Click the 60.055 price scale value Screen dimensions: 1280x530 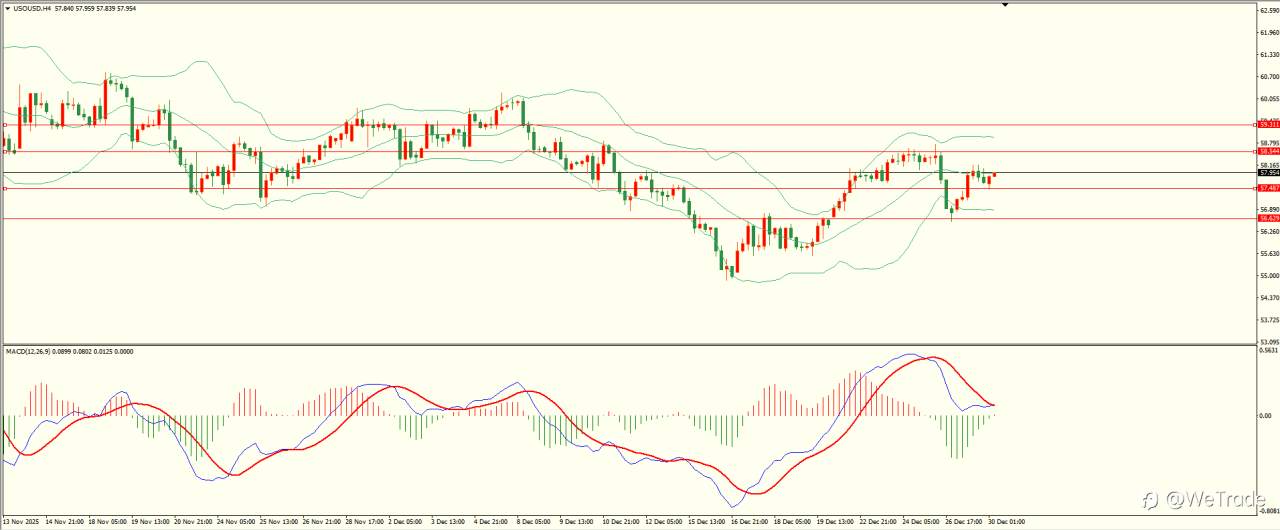click(x=1270, y=99)
